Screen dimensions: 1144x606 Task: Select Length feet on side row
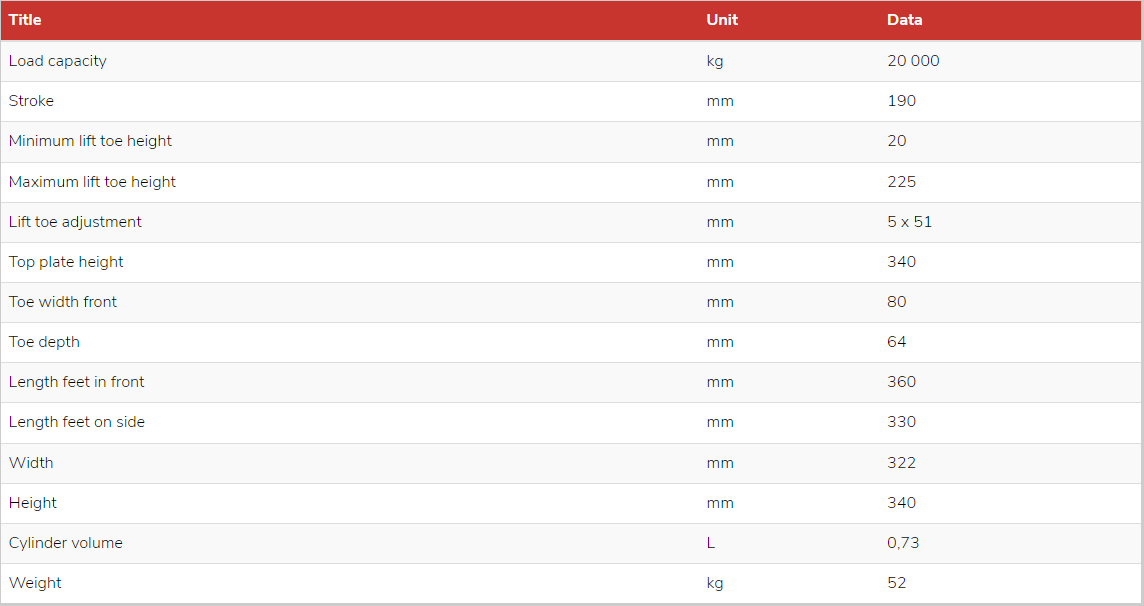pos(571,422)
